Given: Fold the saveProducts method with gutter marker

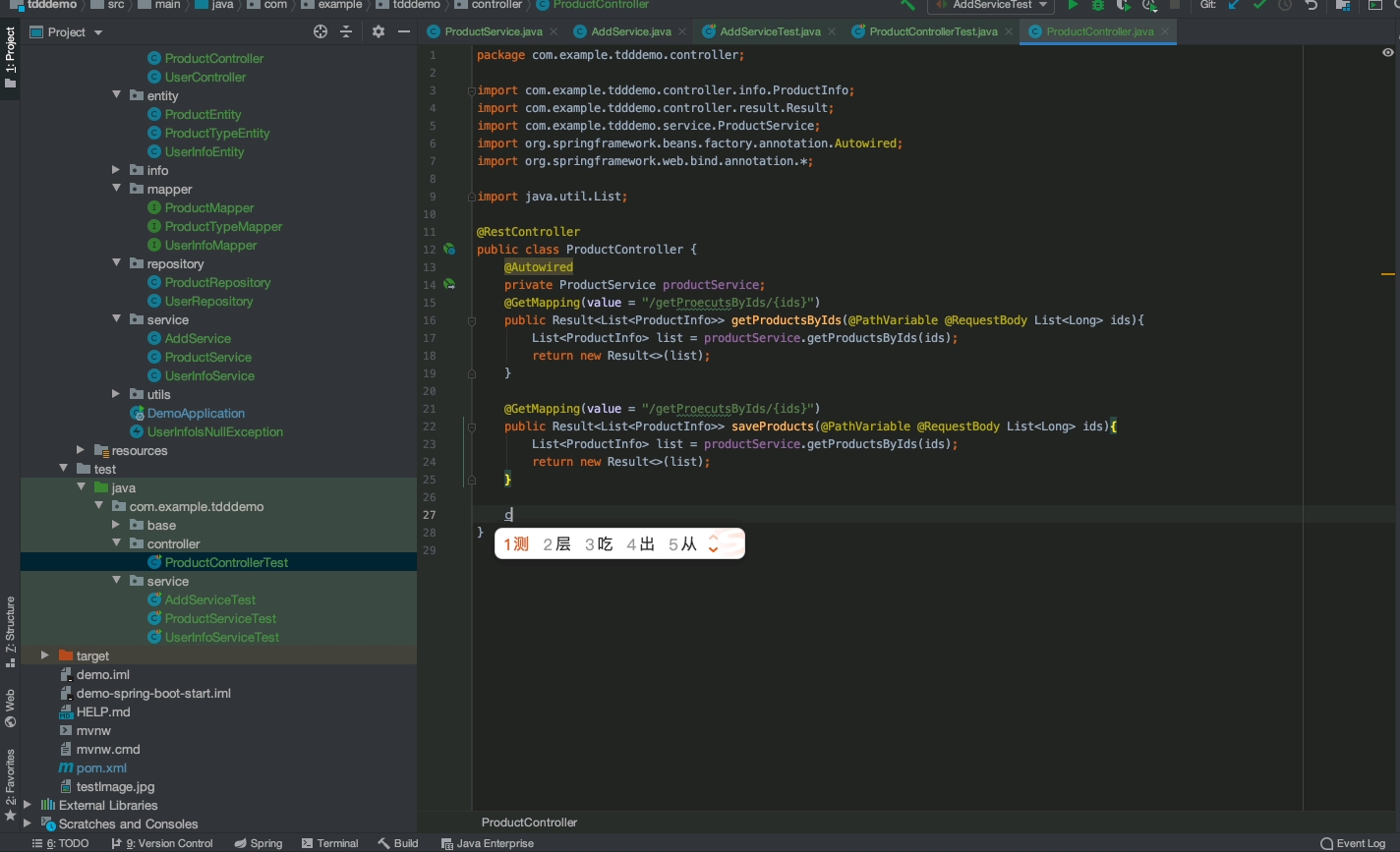Looking at the screenshot, I should point(472,426).
